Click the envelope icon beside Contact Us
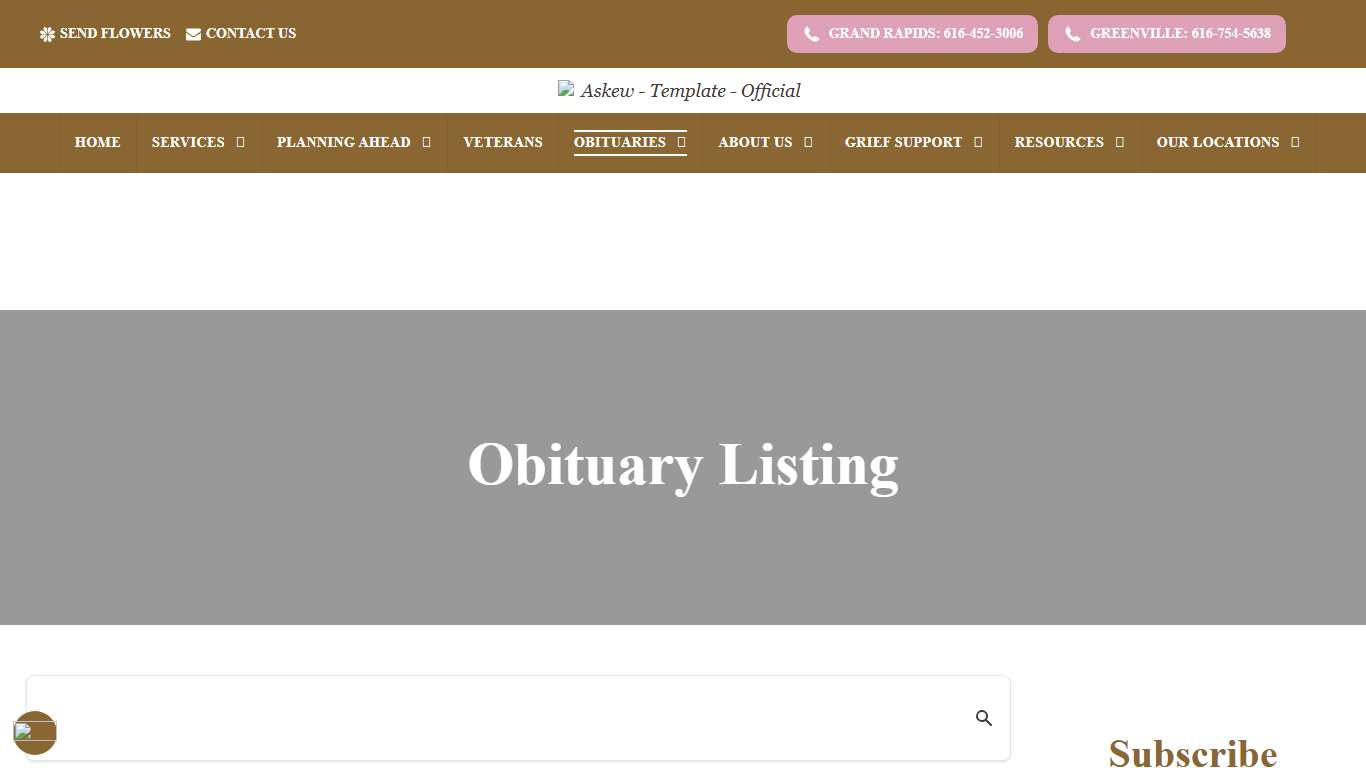 [x=192, y=33]
